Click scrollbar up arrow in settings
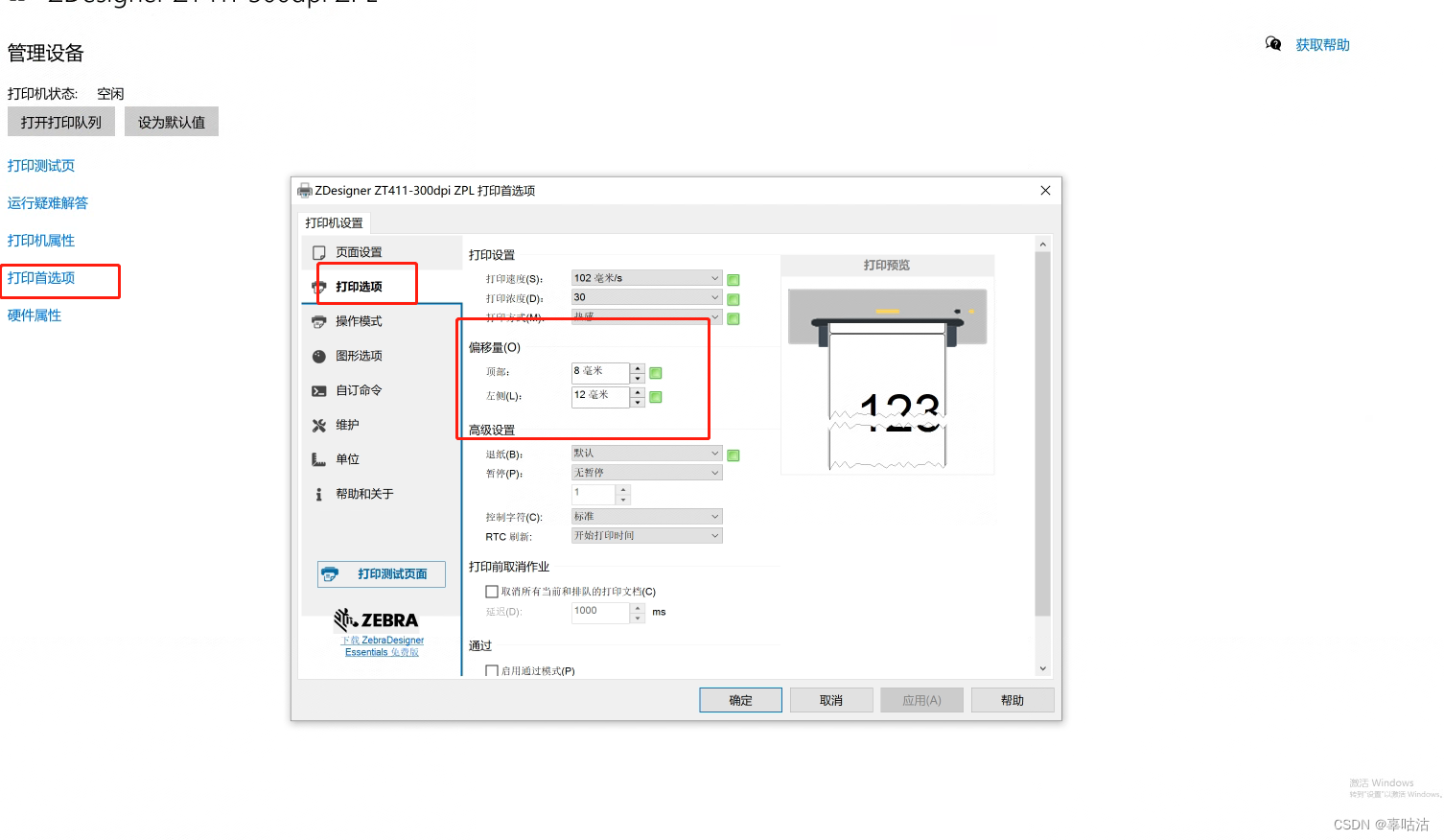 (x=1043, y=245)
